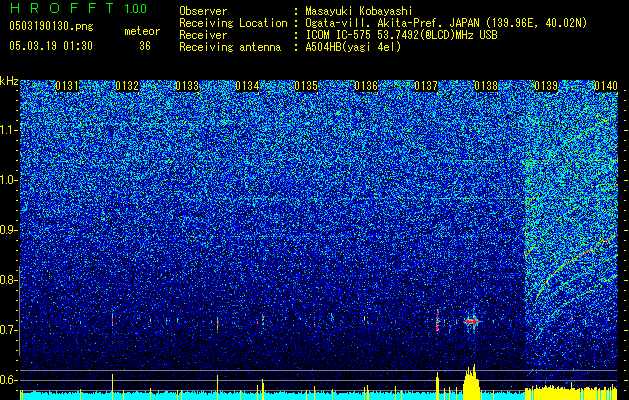Click the 'Receiving Location' label
Image resolution: width=629 pixels, height=400 pixels.
233,23
